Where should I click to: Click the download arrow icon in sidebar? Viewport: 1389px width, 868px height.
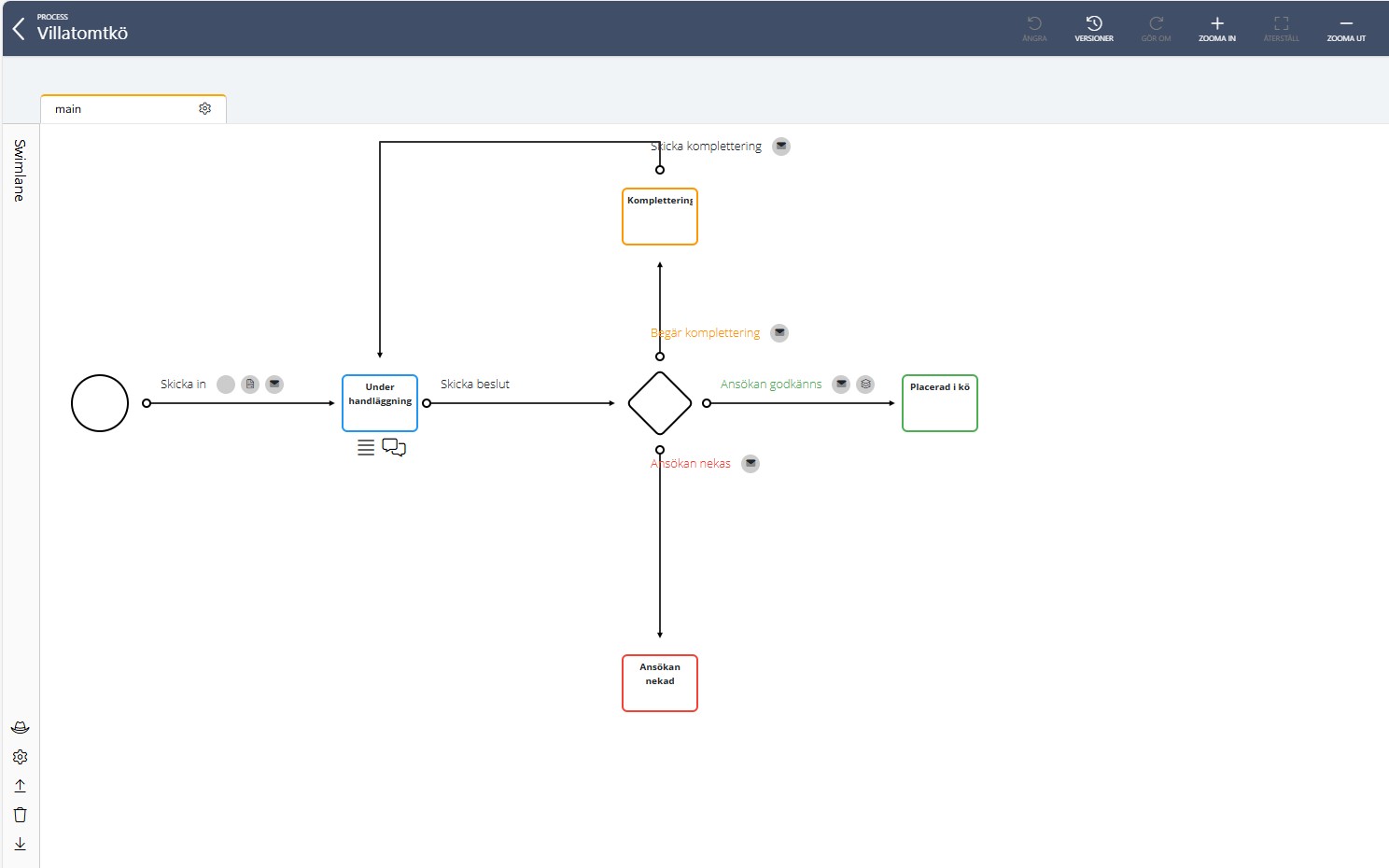[21, 844]
